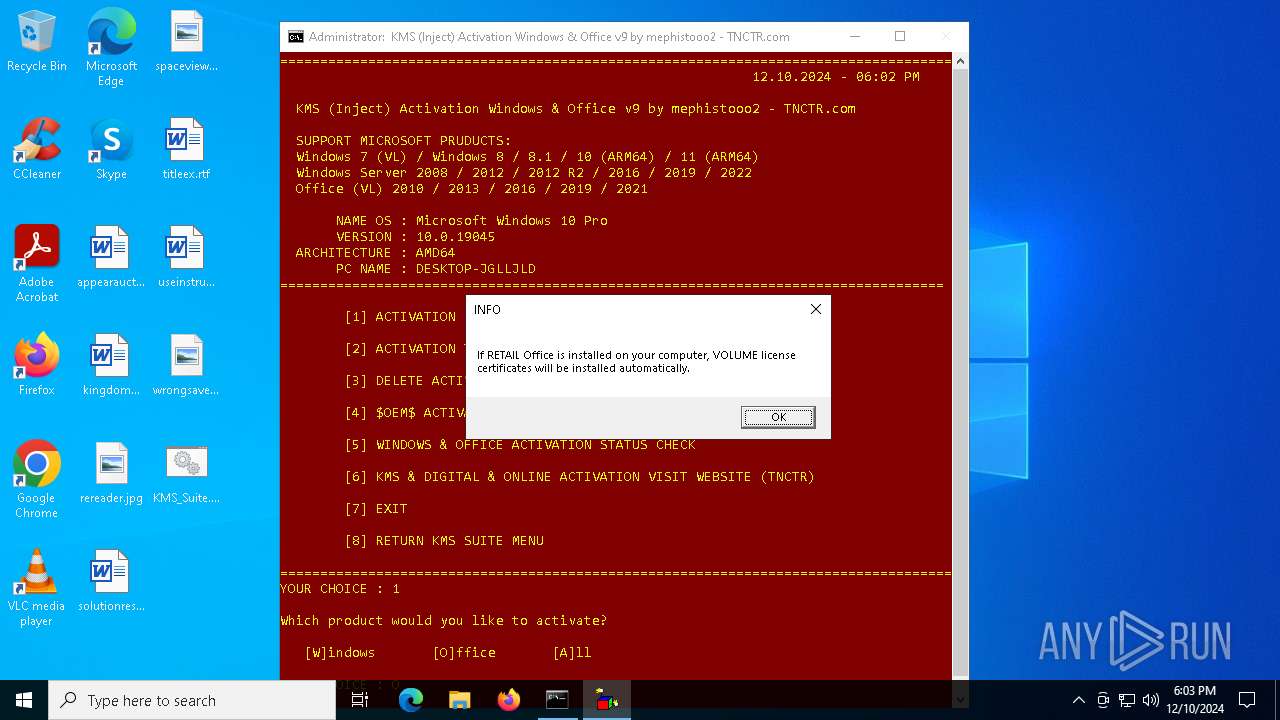
Task: Open Task View on the taskbar
Action: coord(361,700)
